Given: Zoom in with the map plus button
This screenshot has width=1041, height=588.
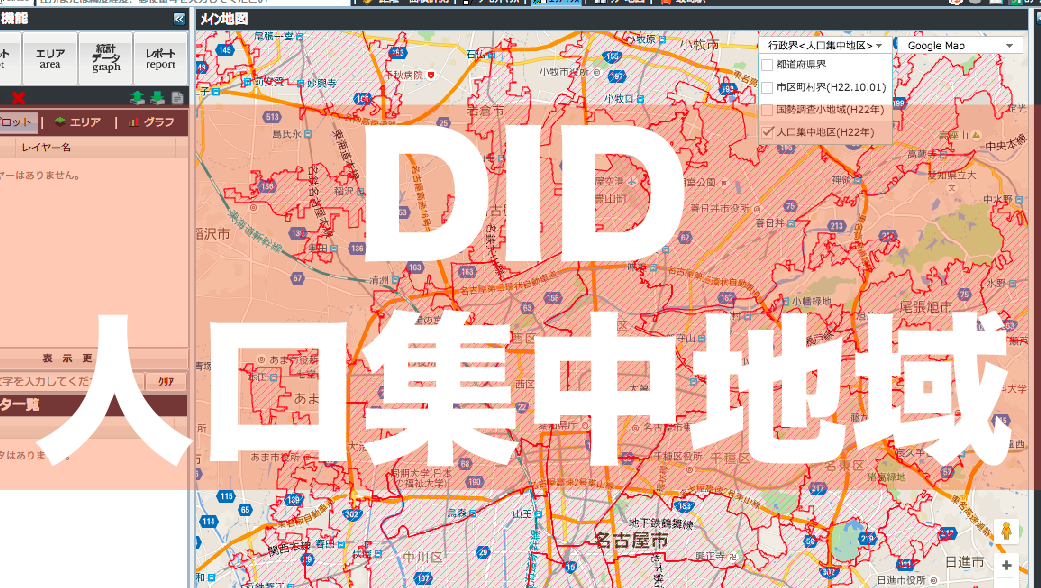Looking at the screenshot, I should [x=1006, y=565].
